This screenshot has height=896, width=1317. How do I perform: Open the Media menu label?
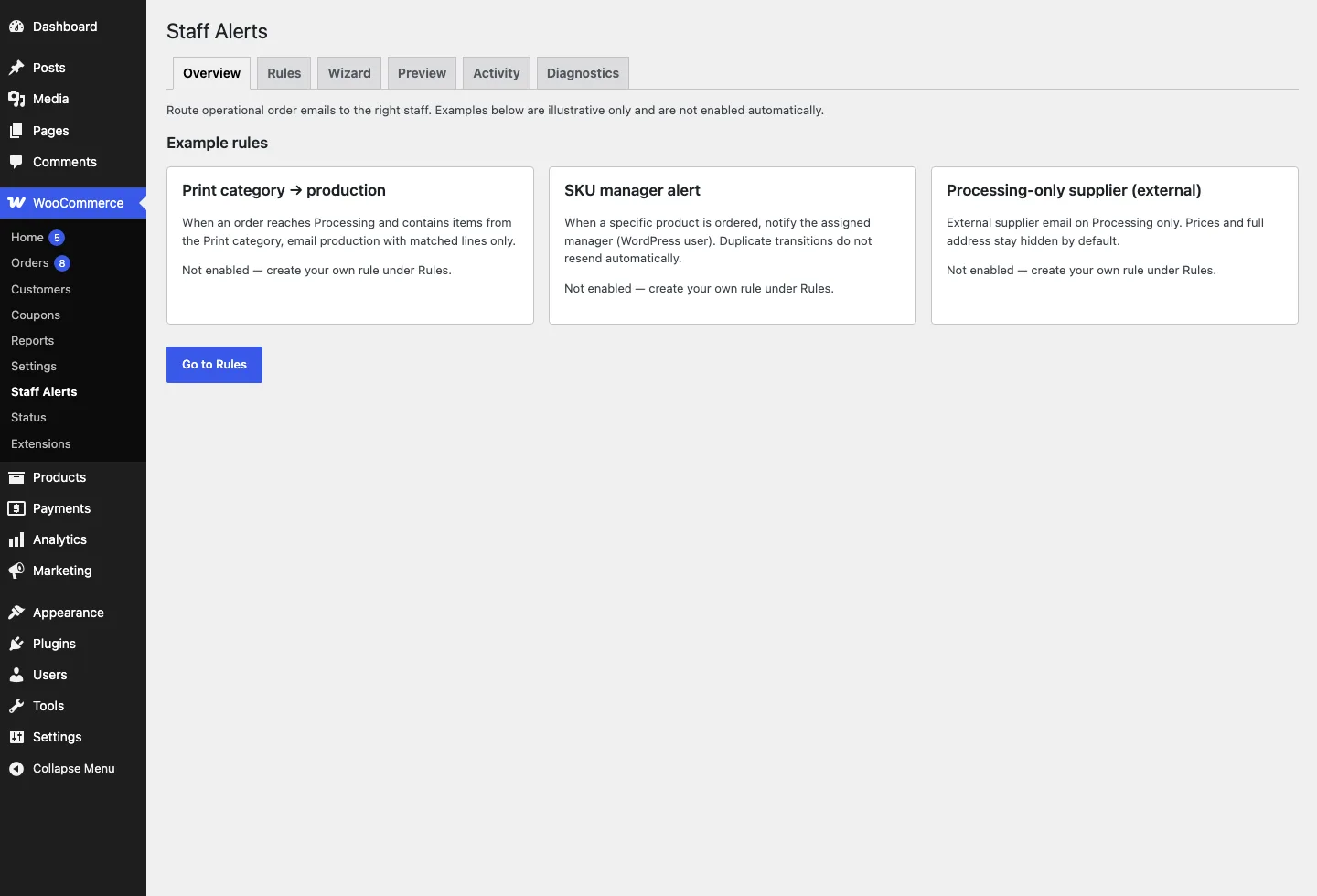pyautogui.click(x=51, y=99)
